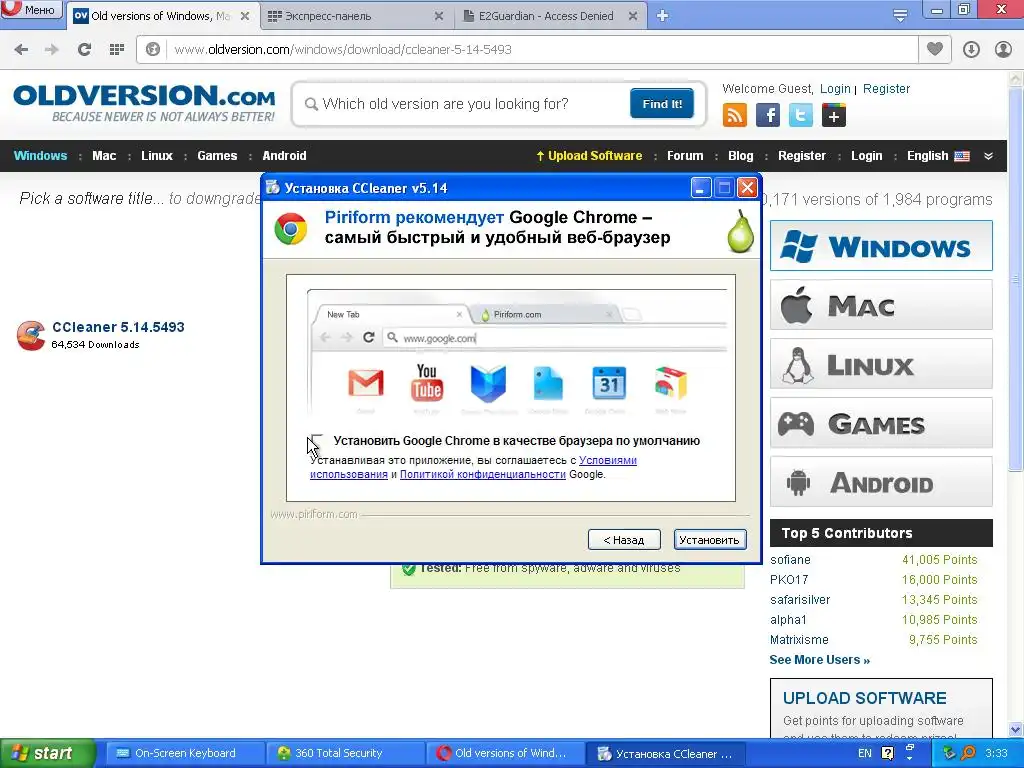Select Games in the site nav bar

(x=217, y=155)
